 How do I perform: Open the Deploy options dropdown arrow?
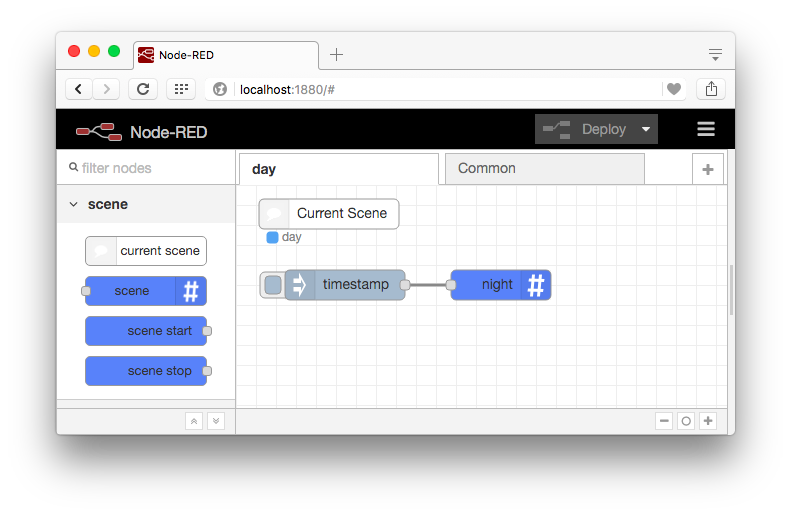646,129
